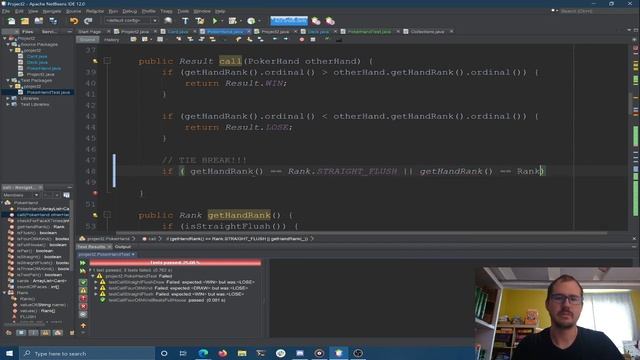Click the orange up arrow in Test Results

pos(83,326)
